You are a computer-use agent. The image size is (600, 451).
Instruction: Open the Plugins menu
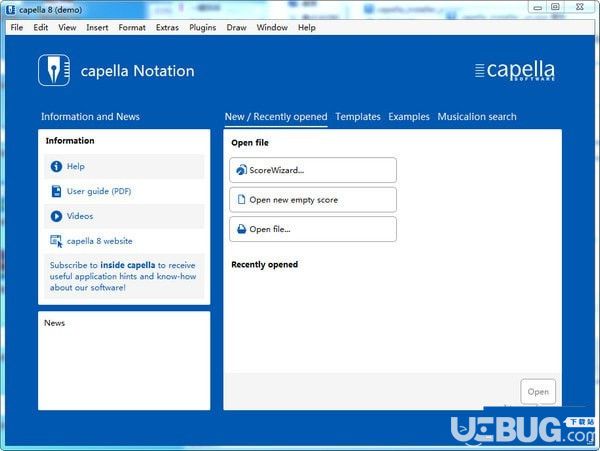click(202, 28)
